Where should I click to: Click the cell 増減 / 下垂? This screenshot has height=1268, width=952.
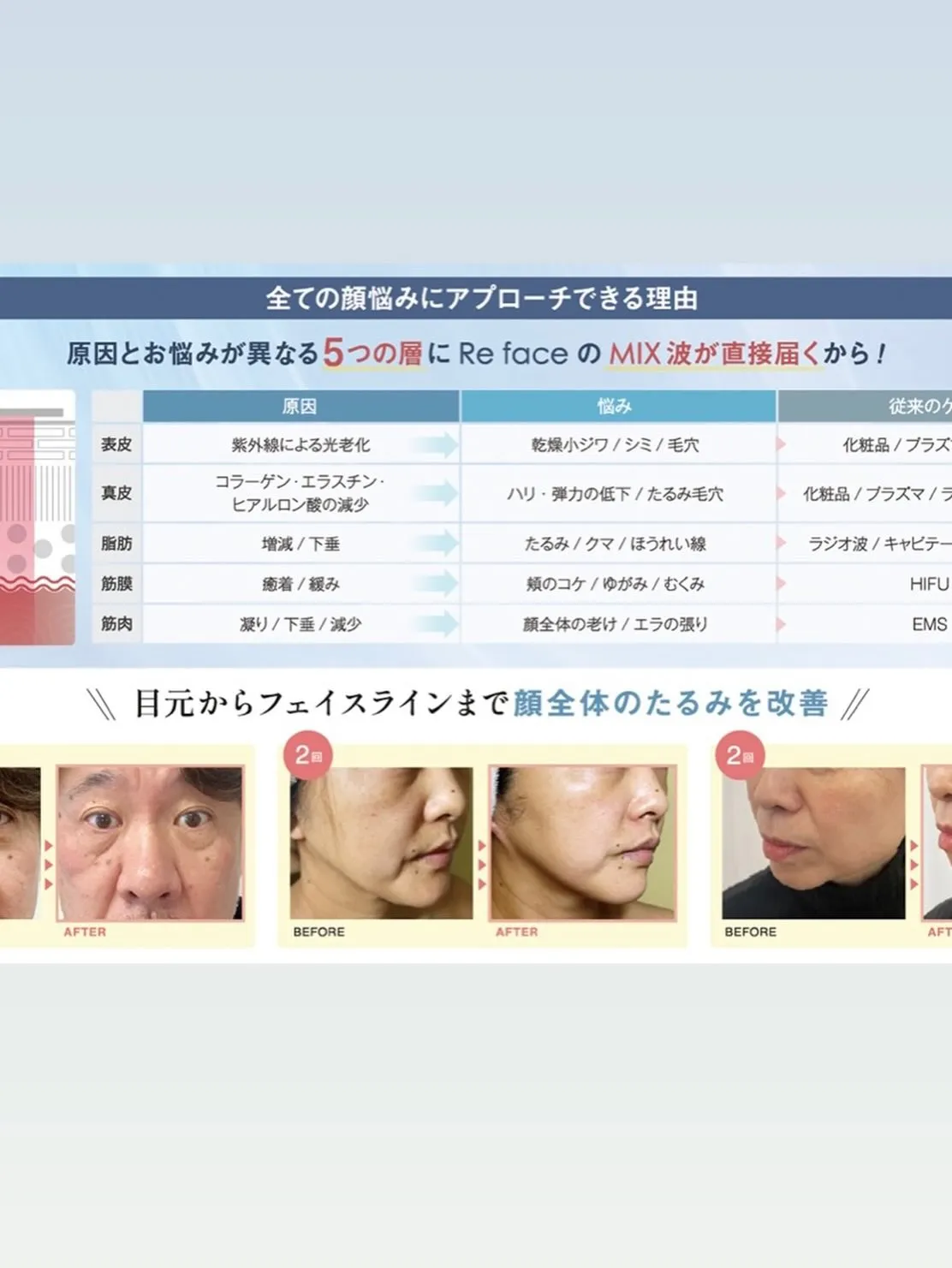click(300, 544)
